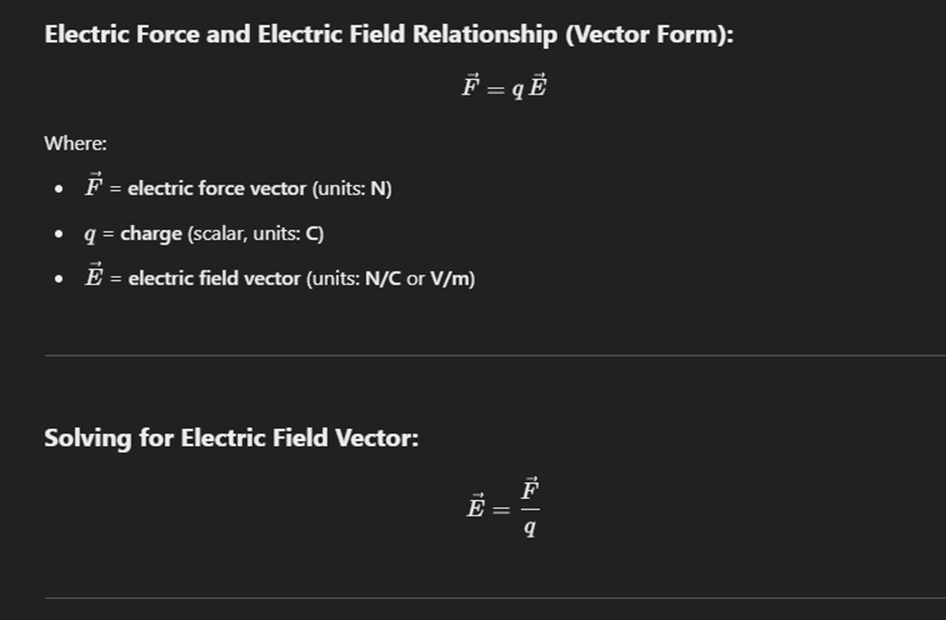Click the E vector symbol in third bullet

[x=94, y=275]
